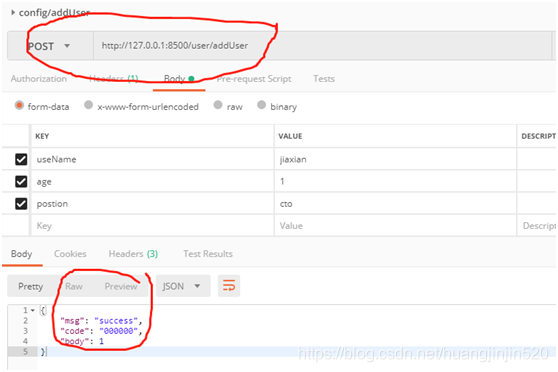
Task: Disable the postion parameter checkbox
Action: point(21,204)
